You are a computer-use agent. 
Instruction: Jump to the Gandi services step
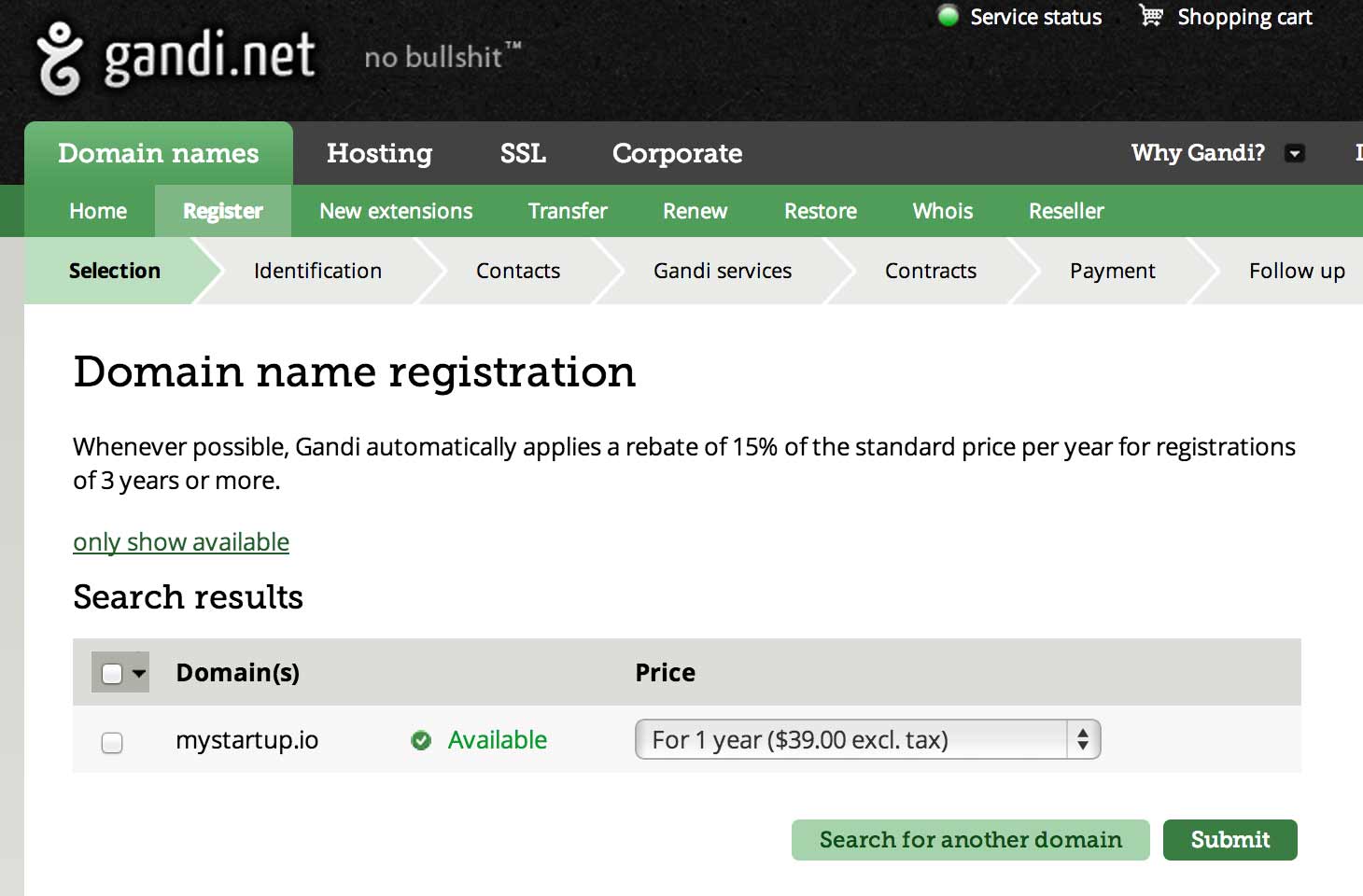click(723, 271)
